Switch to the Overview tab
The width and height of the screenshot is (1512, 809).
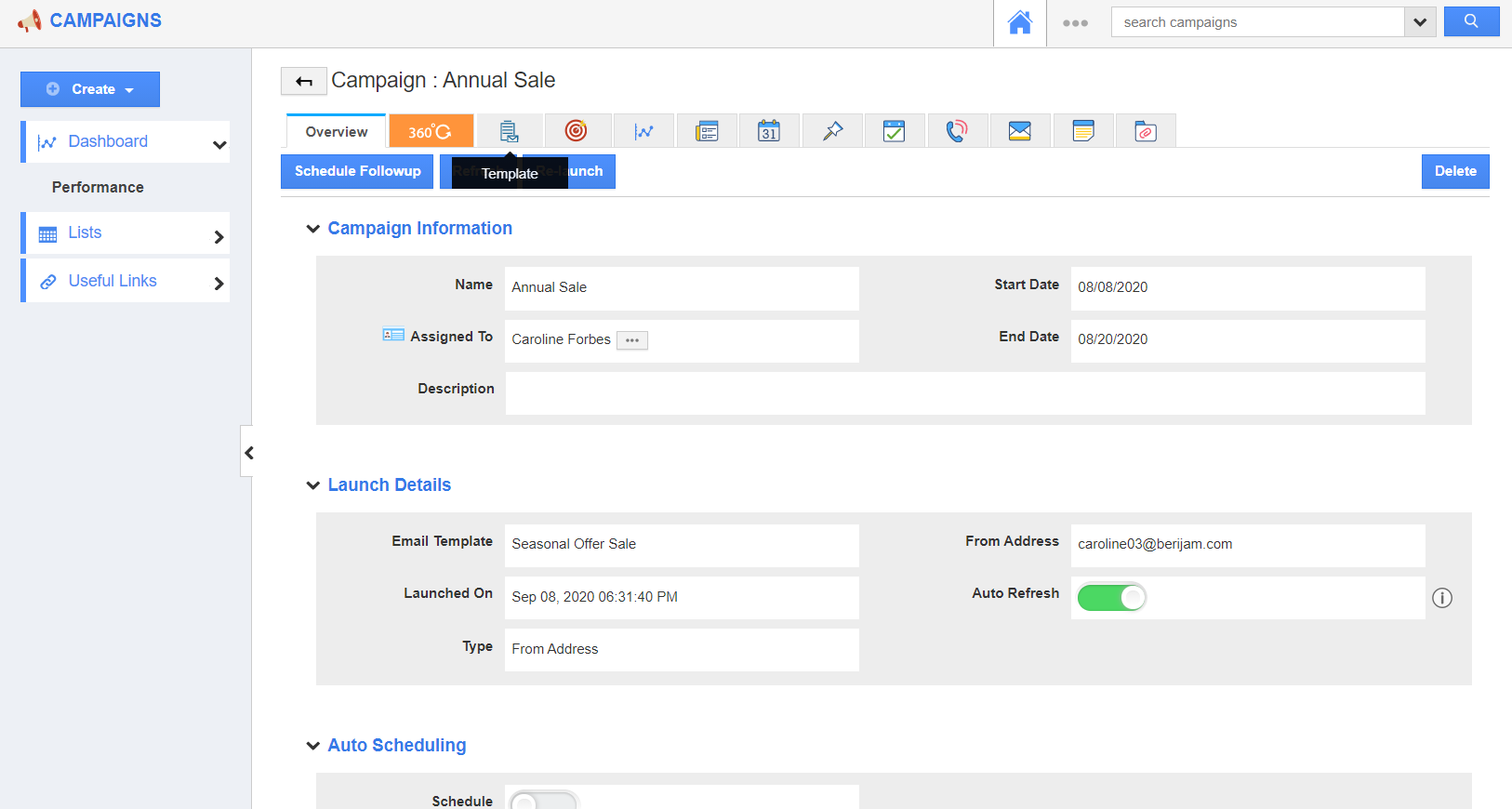(336, 132)
